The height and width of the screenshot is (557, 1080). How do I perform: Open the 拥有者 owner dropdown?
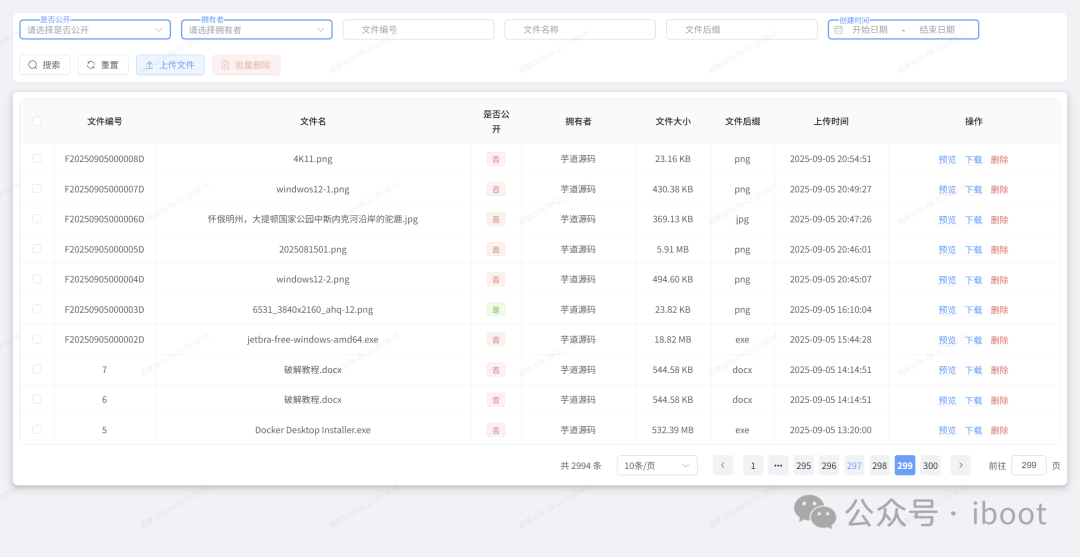[x=257, y=30]
